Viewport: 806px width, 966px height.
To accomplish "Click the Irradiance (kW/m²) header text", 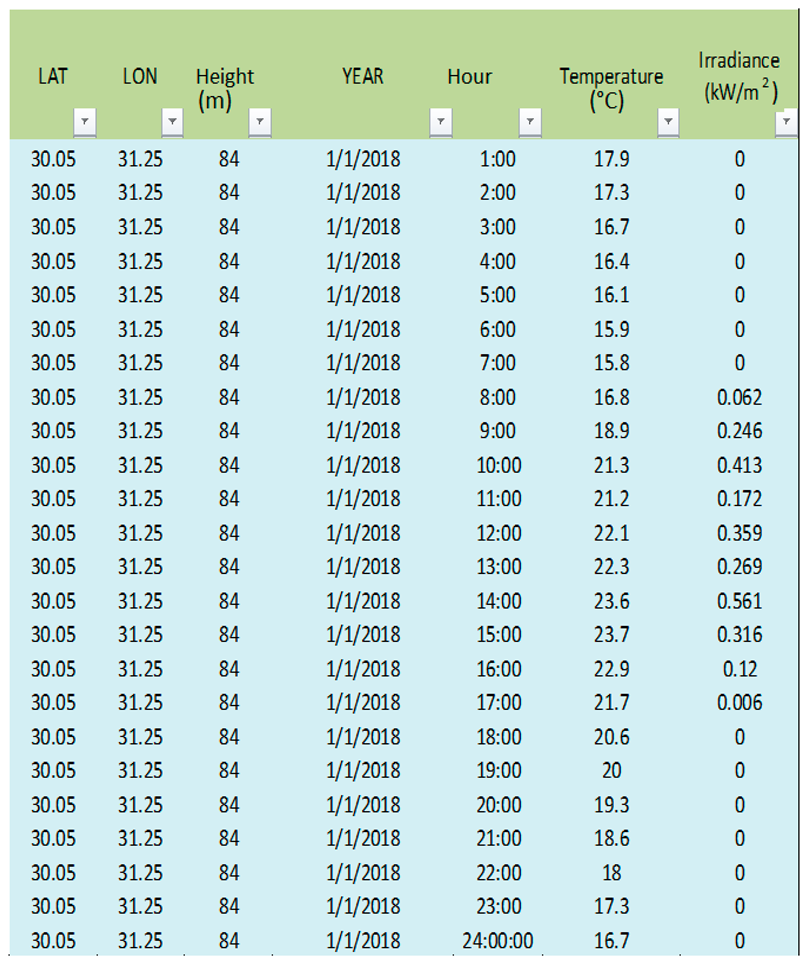I will (739, 77).
